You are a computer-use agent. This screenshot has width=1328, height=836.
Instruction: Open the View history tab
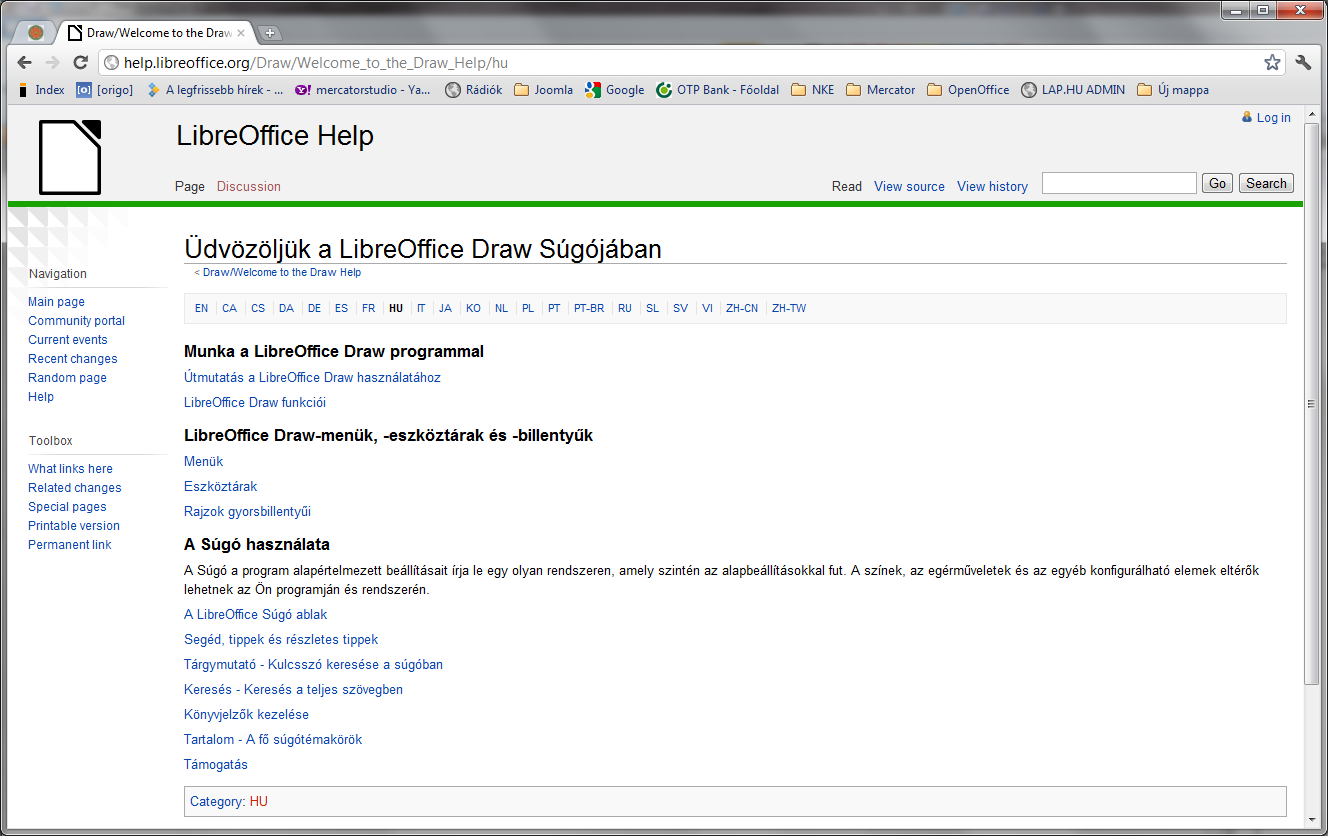(x=992, y=187)
